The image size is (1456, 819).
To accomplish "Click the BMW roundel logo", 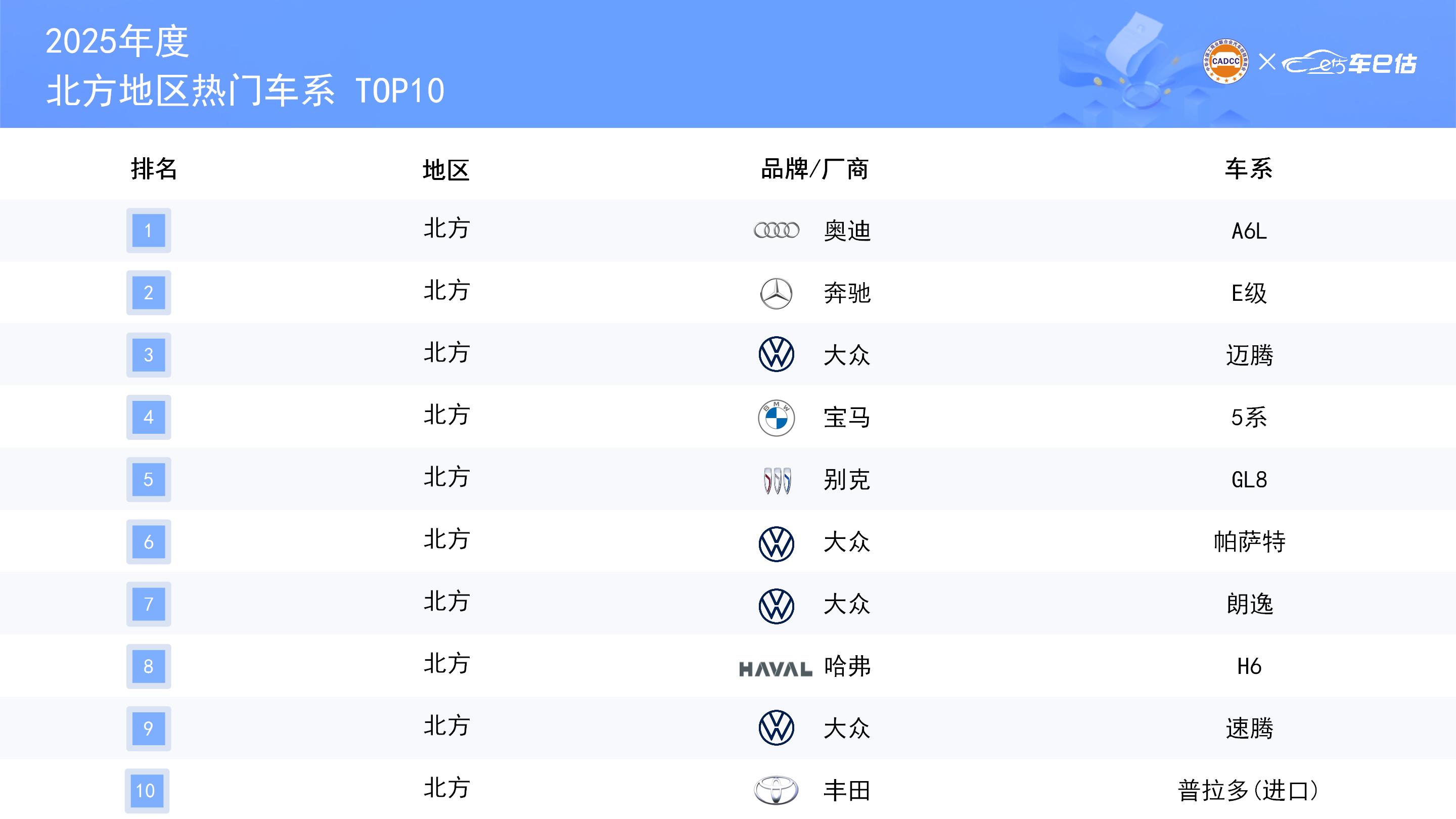I will [776, 418].
